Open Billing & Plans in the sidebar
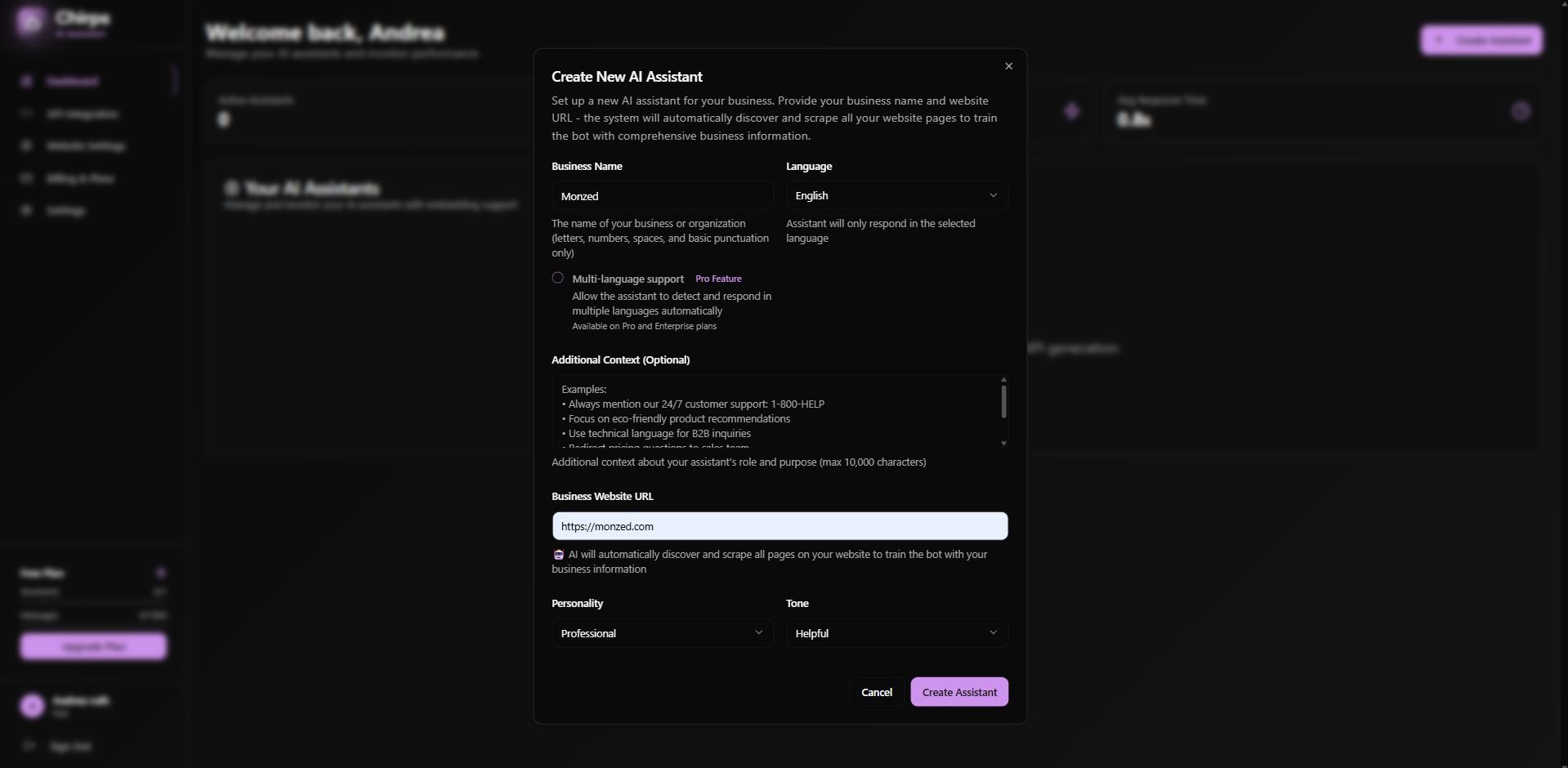This screenshot has height=768, width=1568. point(79,178)
